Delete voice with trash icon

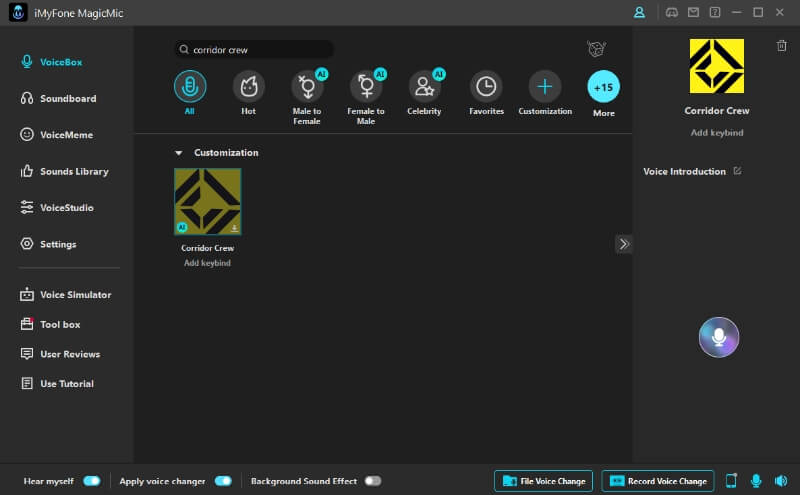[x=781, y=45]
